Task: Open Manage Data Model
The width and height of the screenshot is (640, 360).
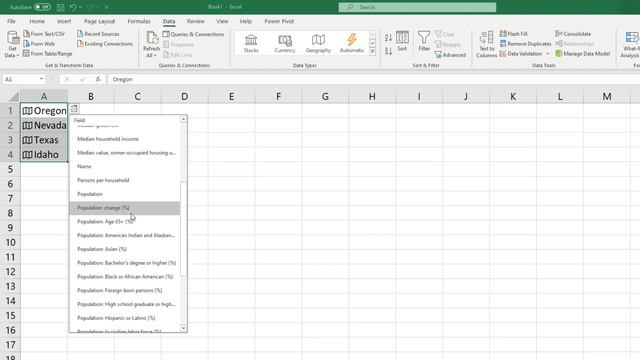Action: tap(582, 53)
